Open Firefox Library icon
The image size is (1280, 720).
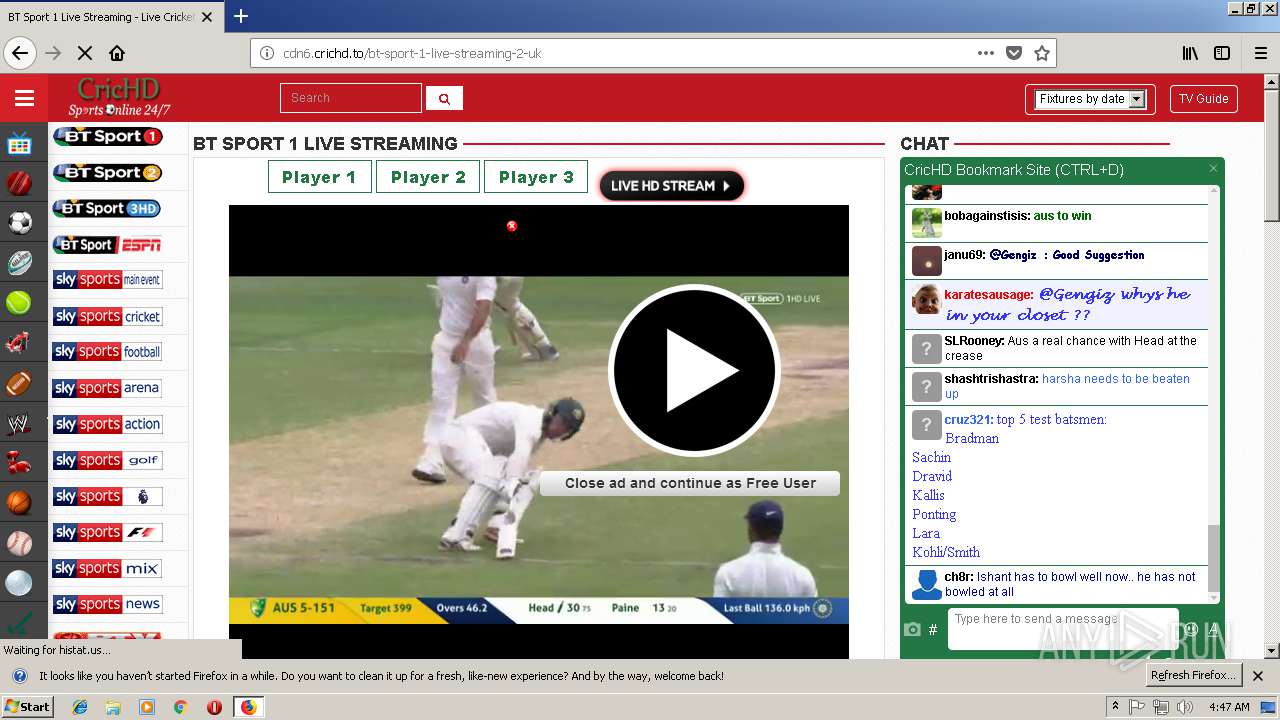coord(1190,53)
